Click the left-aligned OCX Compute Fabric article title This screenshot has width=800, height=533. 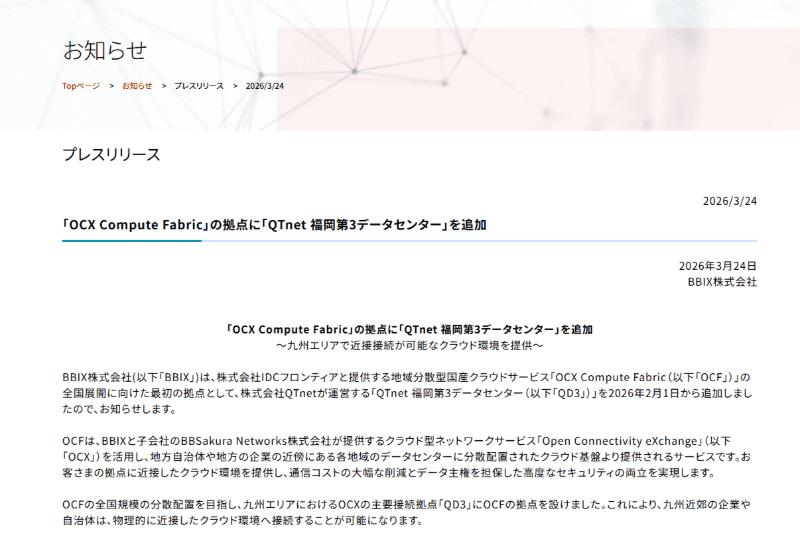pos(274,225)
